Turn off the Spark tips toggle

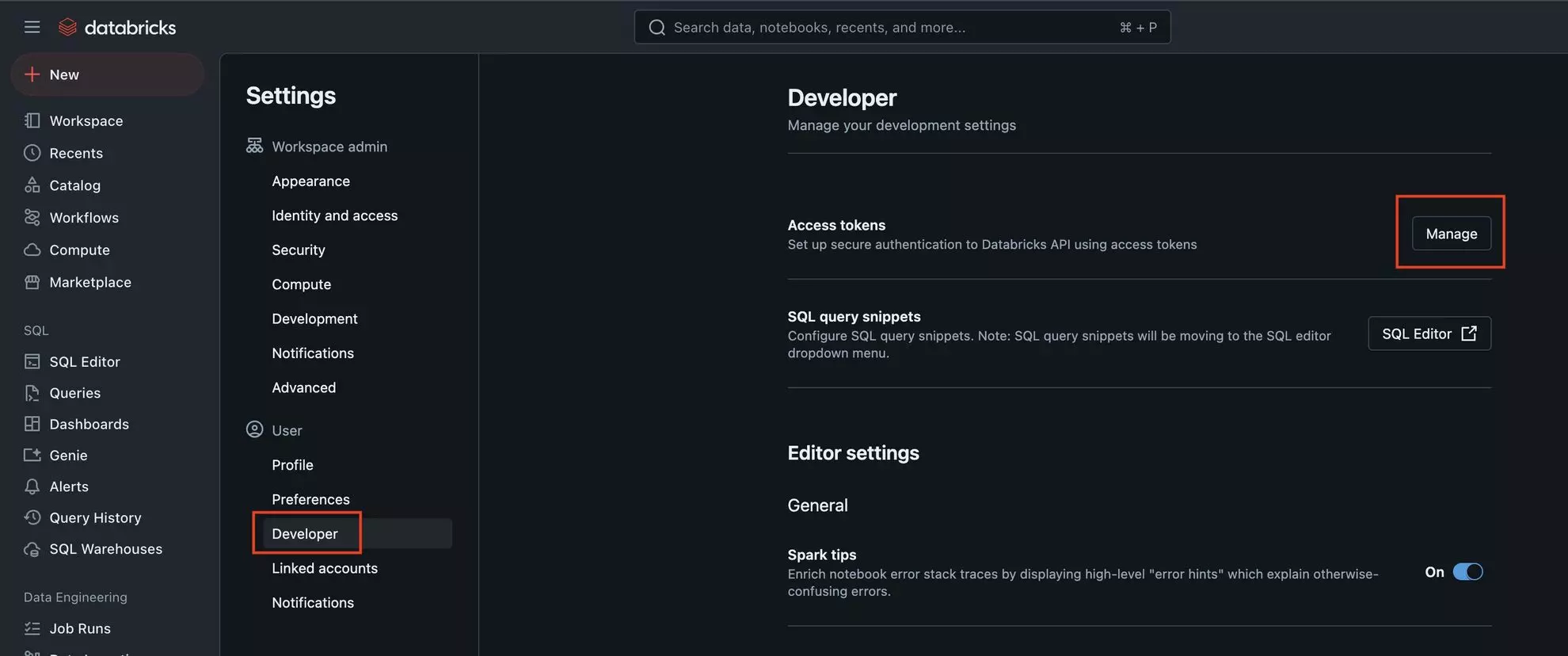(1467, 572)
